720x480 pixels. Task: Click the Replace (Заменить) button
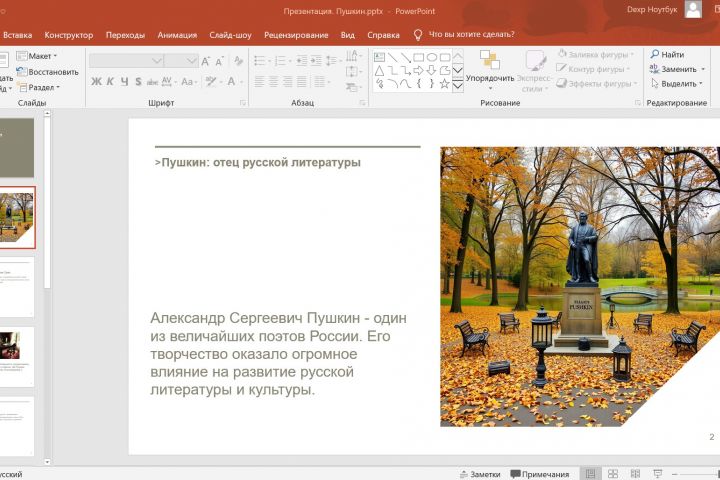point(678,70)
